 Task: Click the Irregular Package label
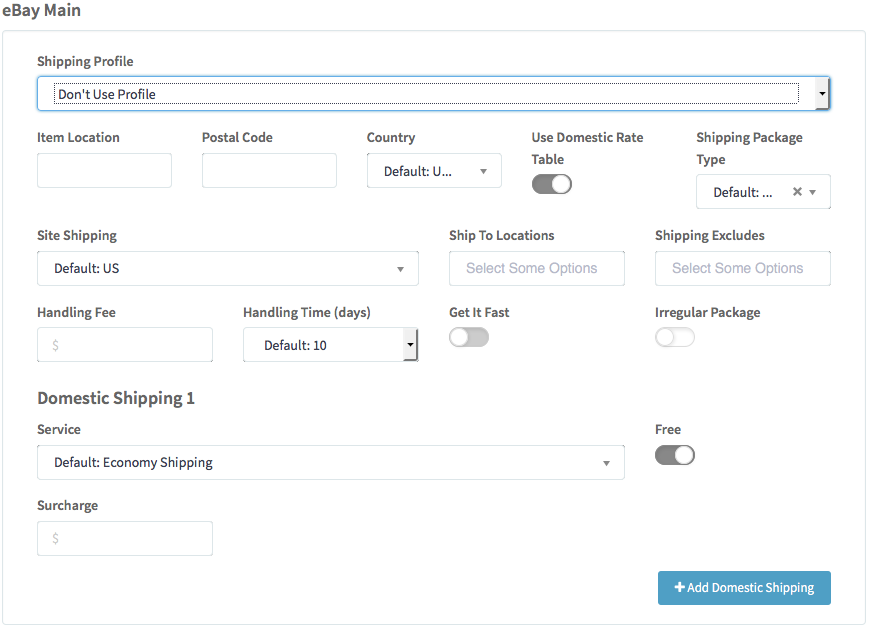tap(707, 313)
